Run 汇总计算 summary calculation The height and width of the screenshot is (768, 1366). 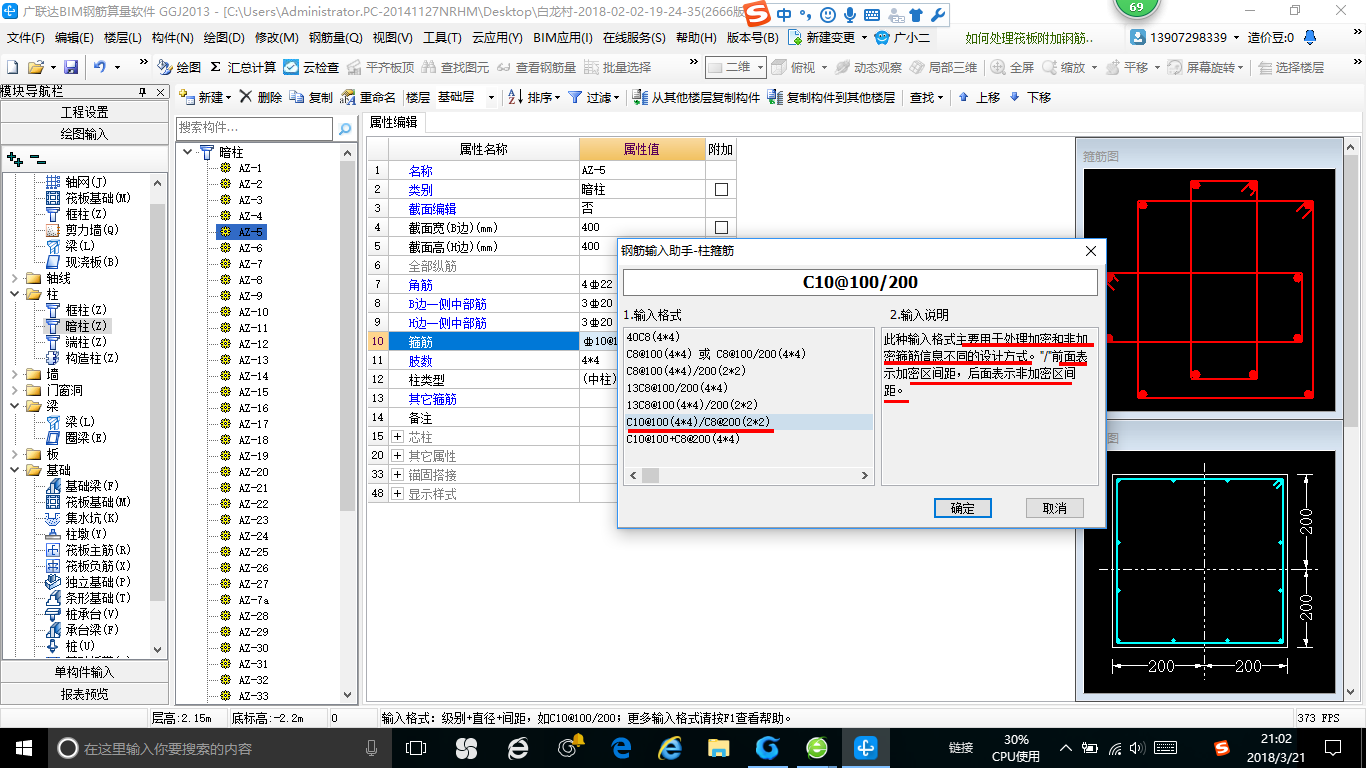pos(243,67)
